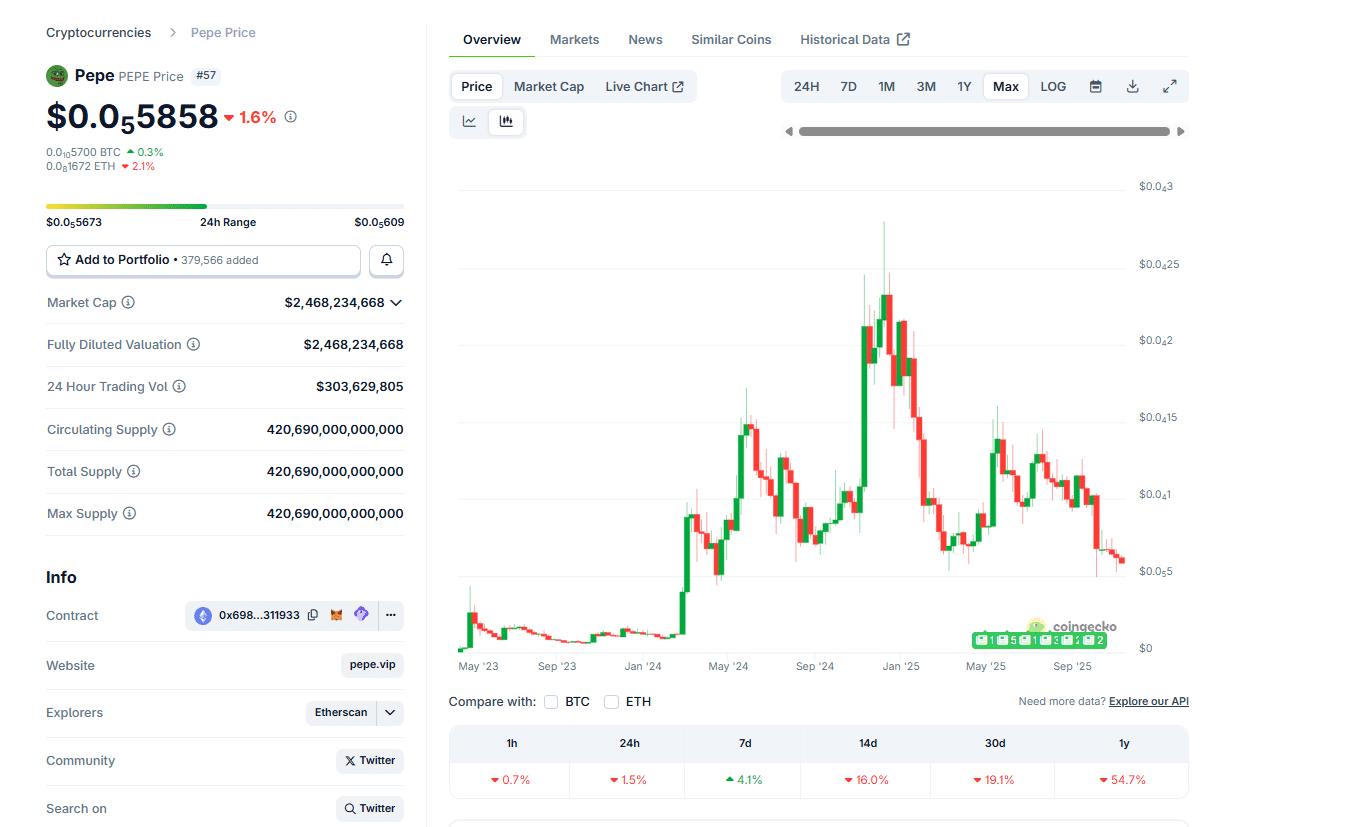The height and width of the screenshot is (827, 1350).
Task: Expand the chart to fullscreen
Action: [x=1169, y=86]
